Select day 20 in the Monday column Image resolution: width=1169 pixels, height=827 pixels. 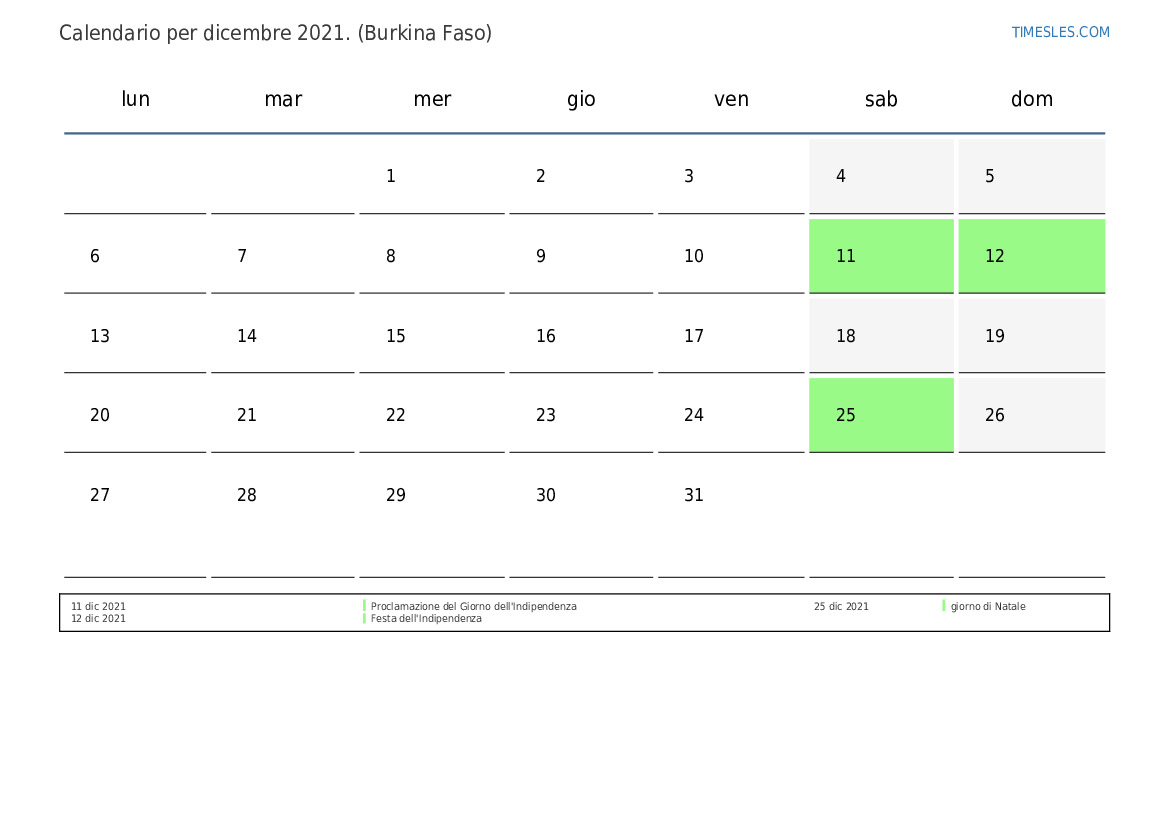pyautogui.click(x=100, y=415)
